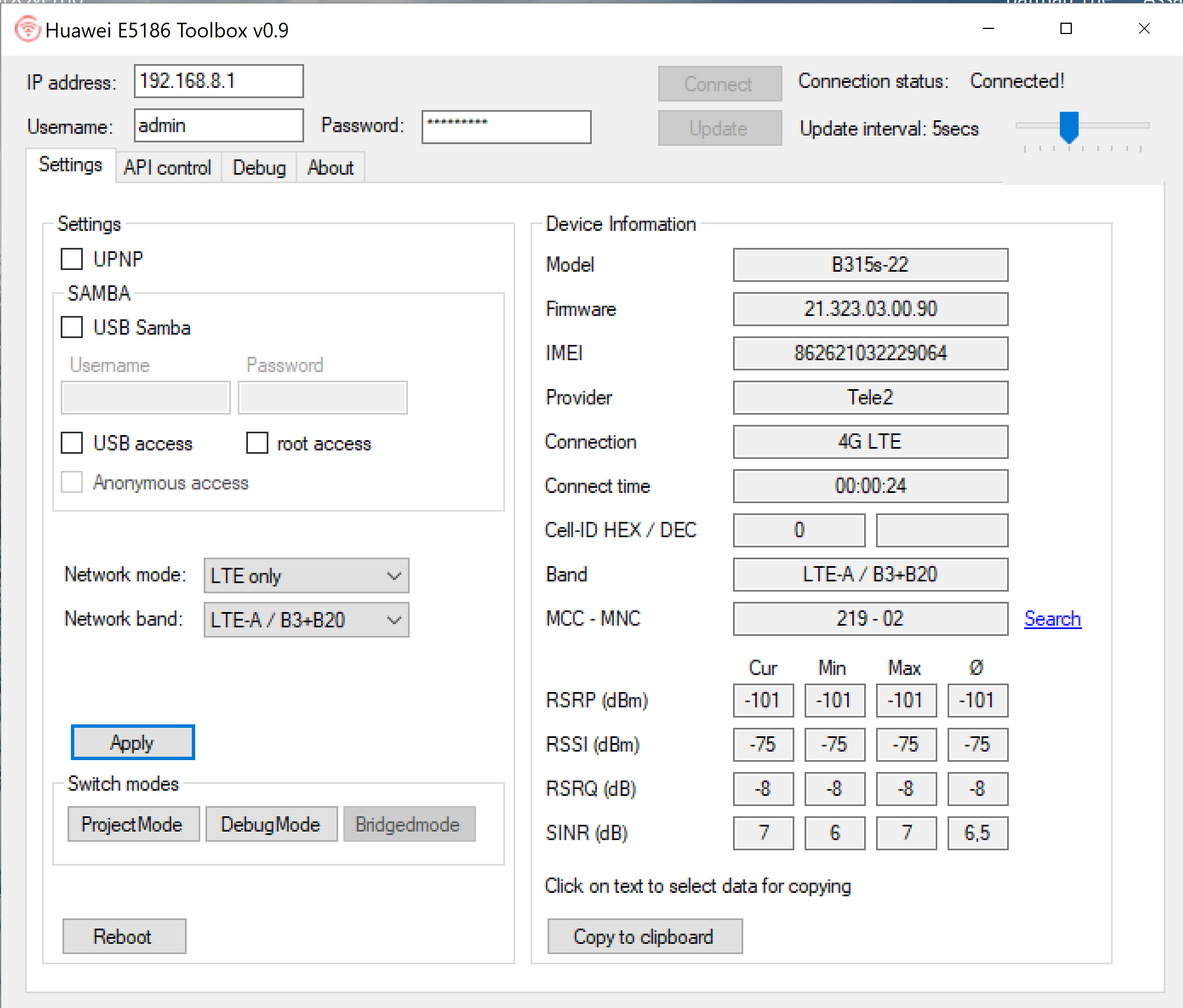The image size is (1183, 1008).
Task: Click the Search link next to MCC-MNC
Action: point(1052,619)
